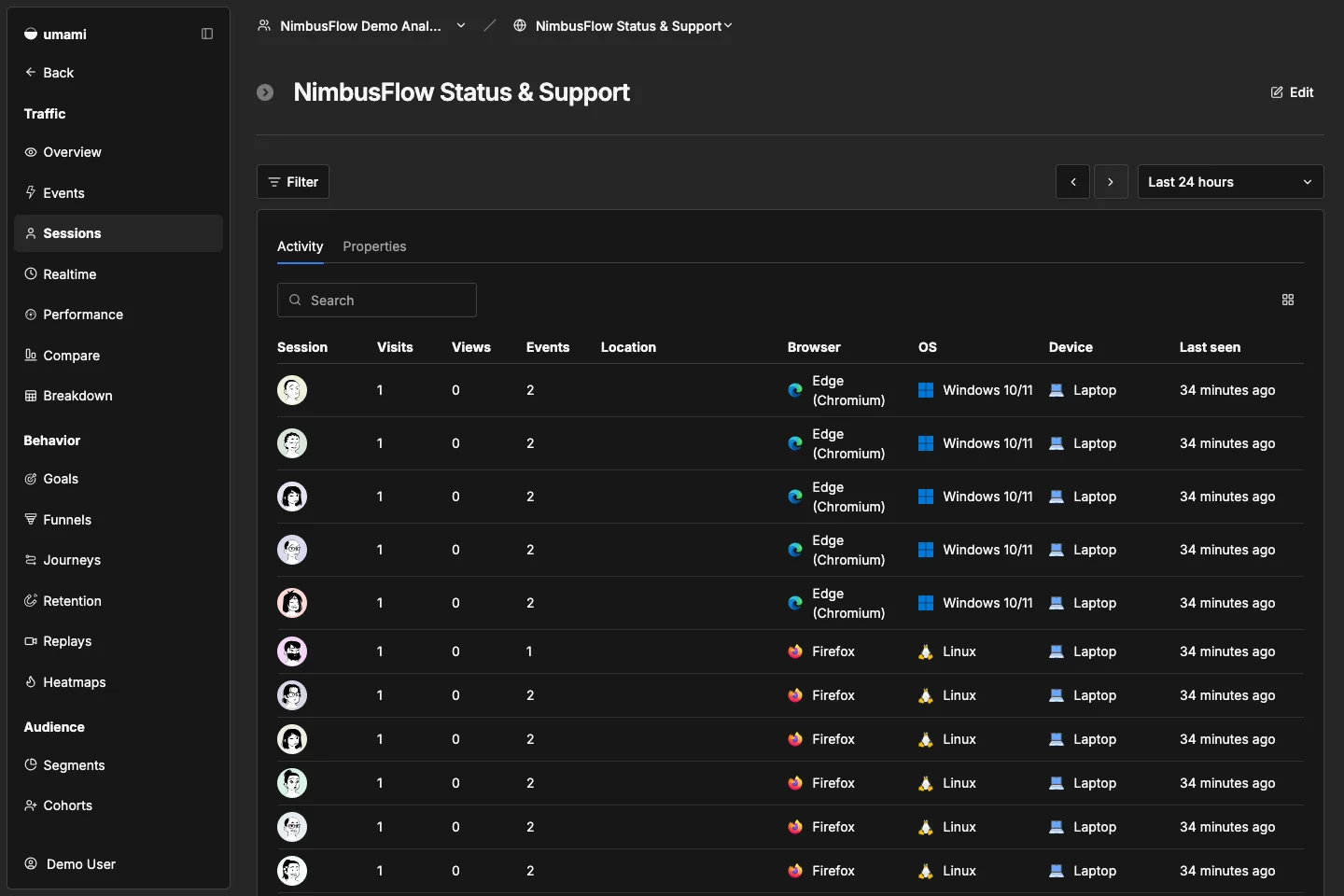Open the Compare page

pos(119,356)
